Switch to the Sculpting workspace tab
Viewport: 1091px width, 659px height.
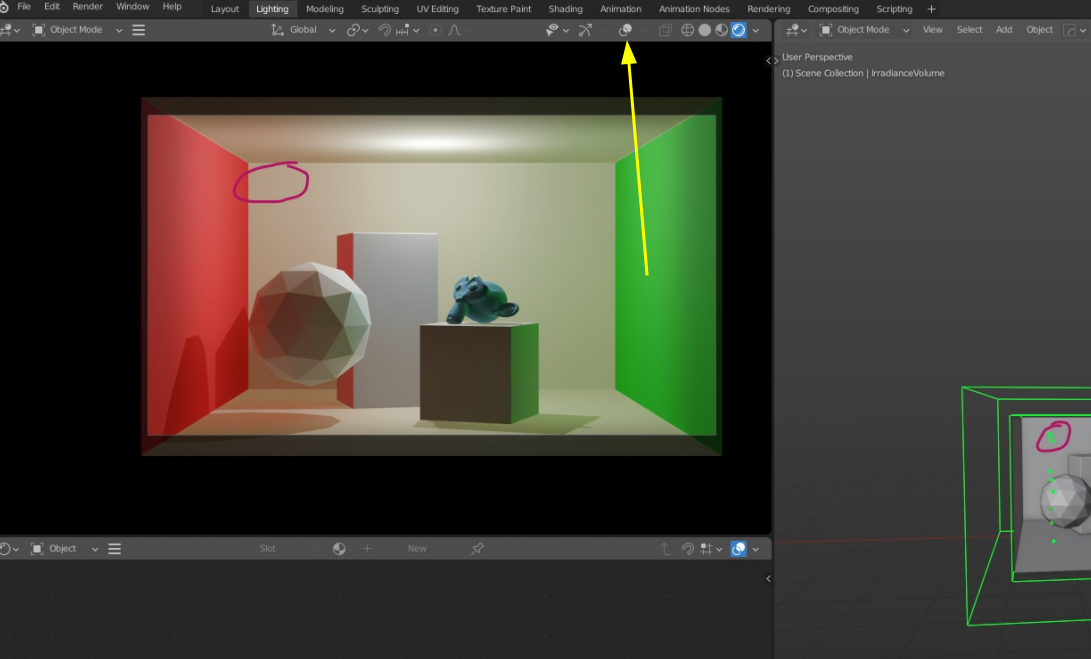380,9
